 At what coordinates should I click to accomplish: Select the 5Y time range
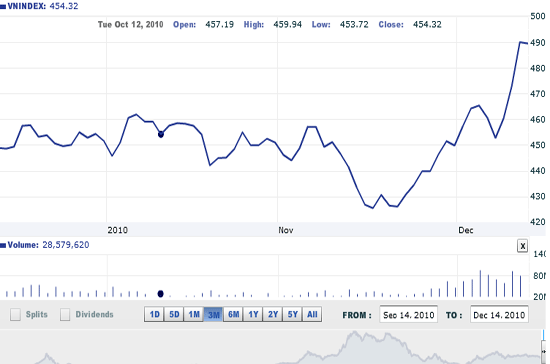[x=292, y=314]
